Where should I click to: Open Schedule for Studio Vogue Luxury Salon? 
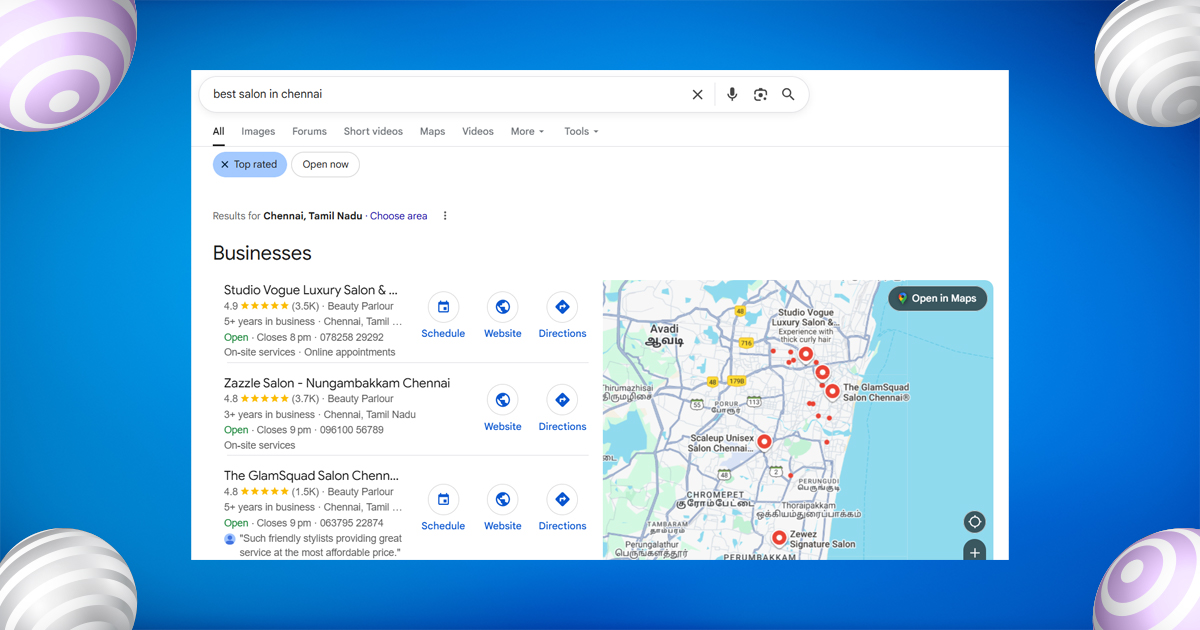(443, 307)
